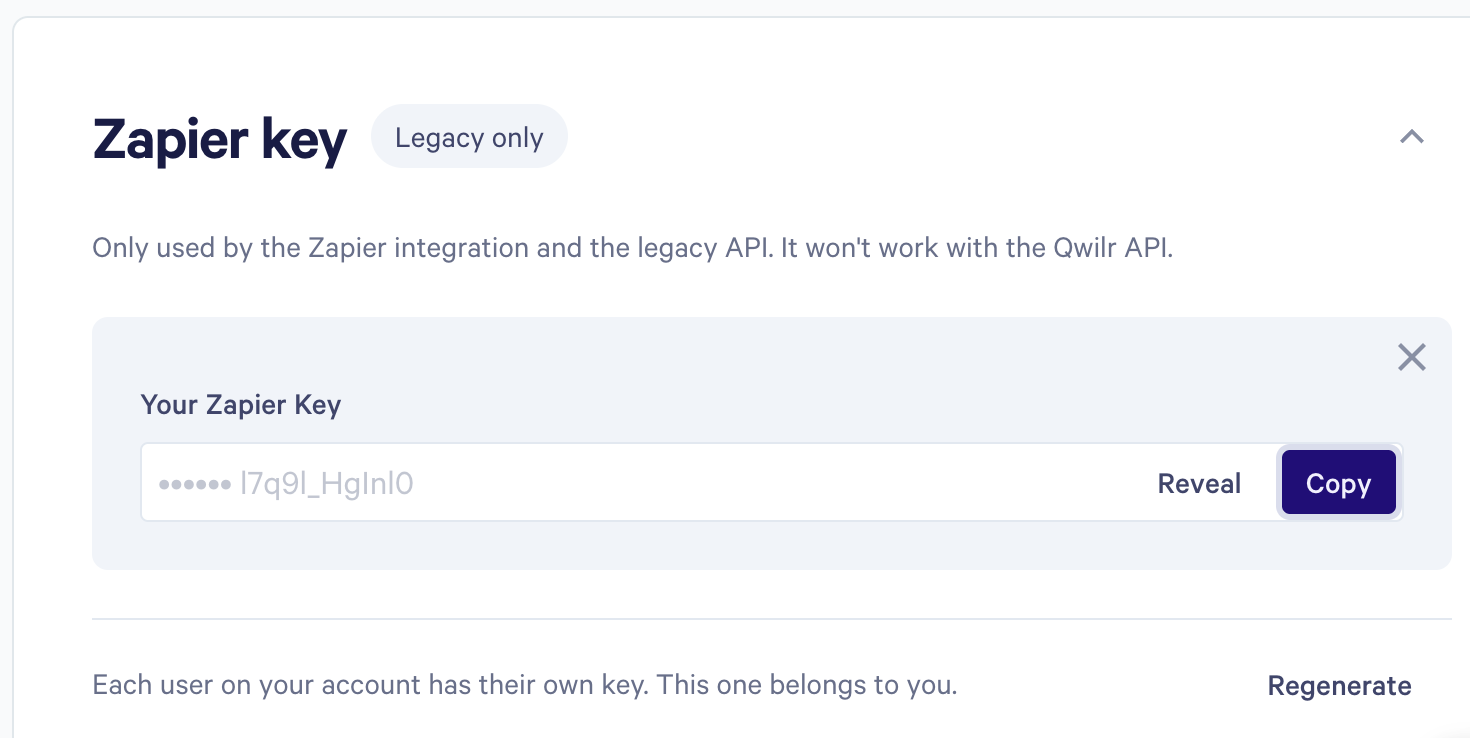Collapse the Zapier key section chevron
The image size is (1470, 738).
pos(1411,137)
